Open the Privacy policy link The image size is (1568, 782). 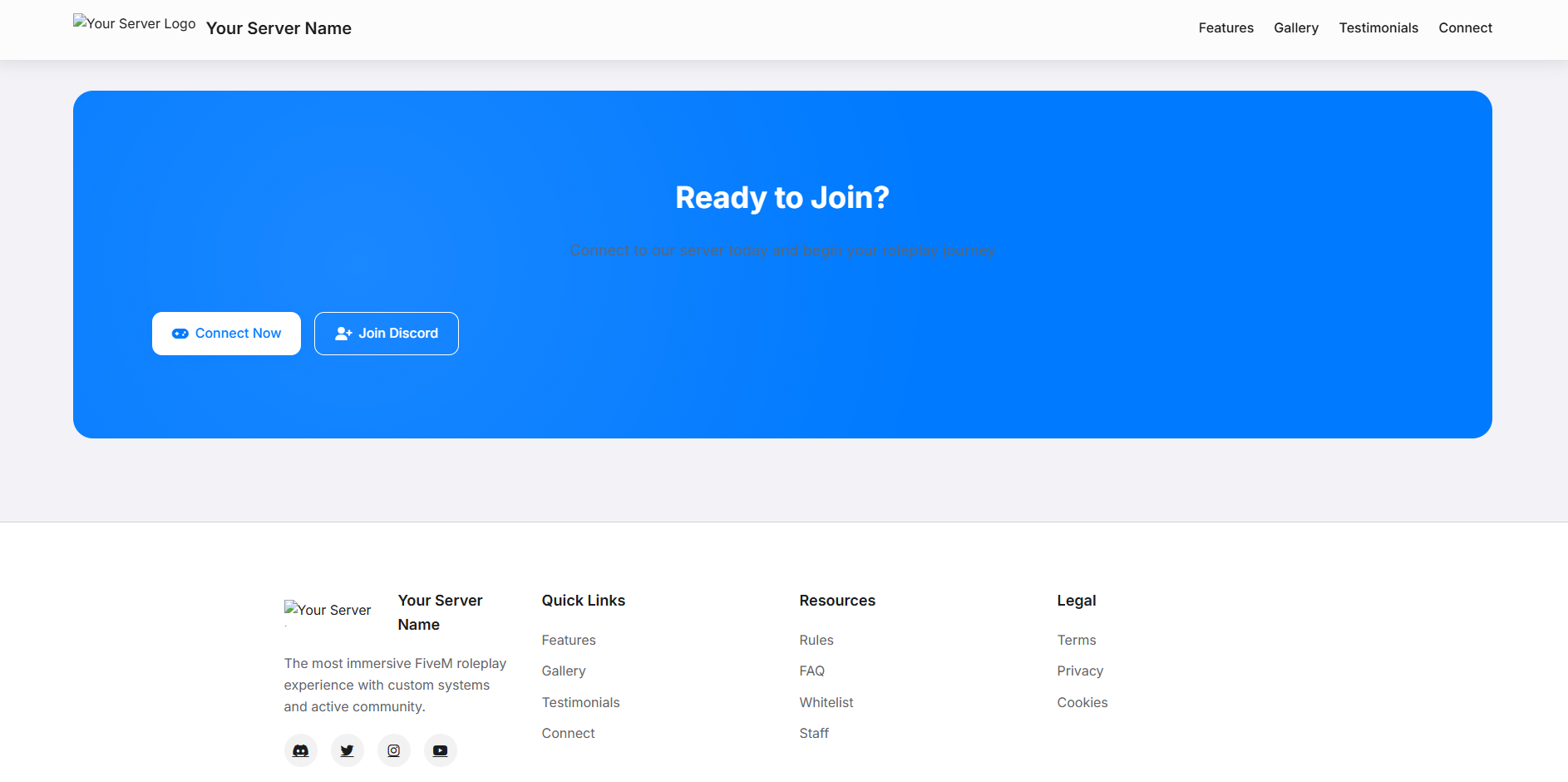1080,671
